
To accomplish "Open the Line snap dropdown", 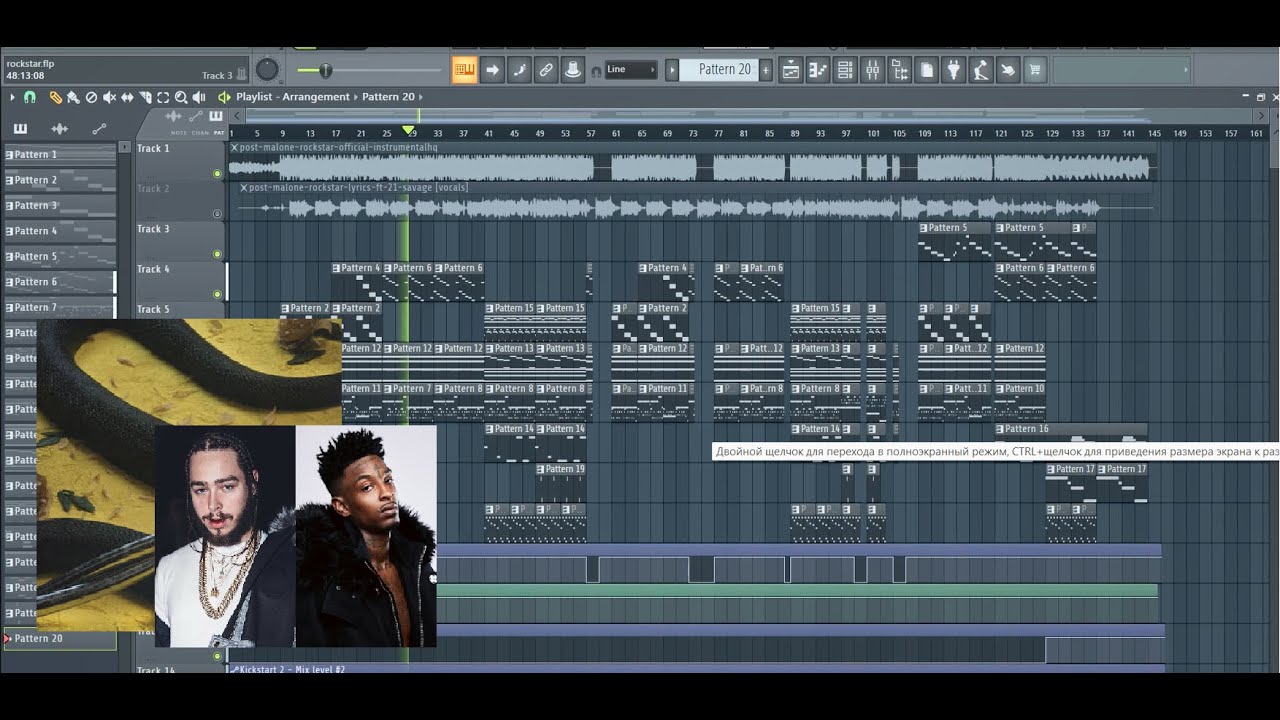I will (631, 69).
